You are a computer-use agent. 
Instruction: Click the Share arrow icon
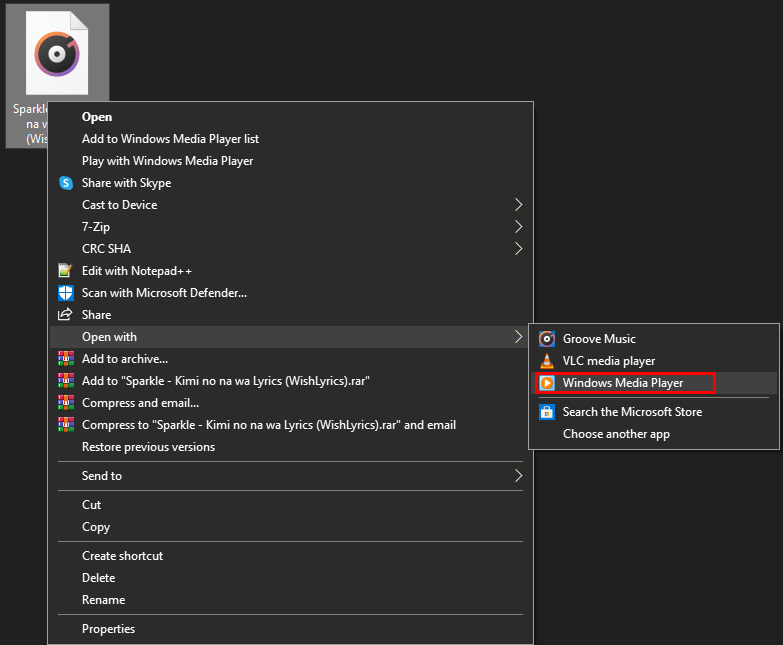(x=65, y=315)
